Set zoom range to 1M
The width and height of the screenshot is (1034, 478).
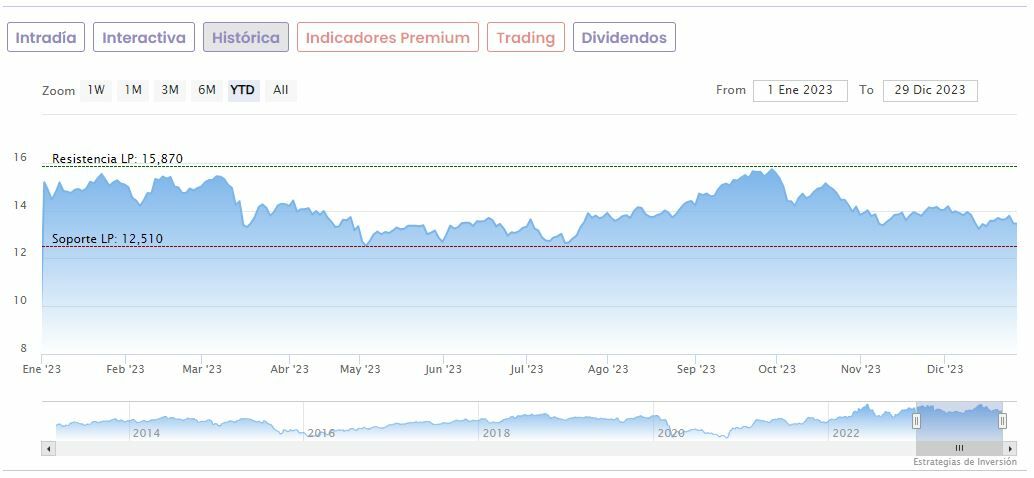(133, 90)
